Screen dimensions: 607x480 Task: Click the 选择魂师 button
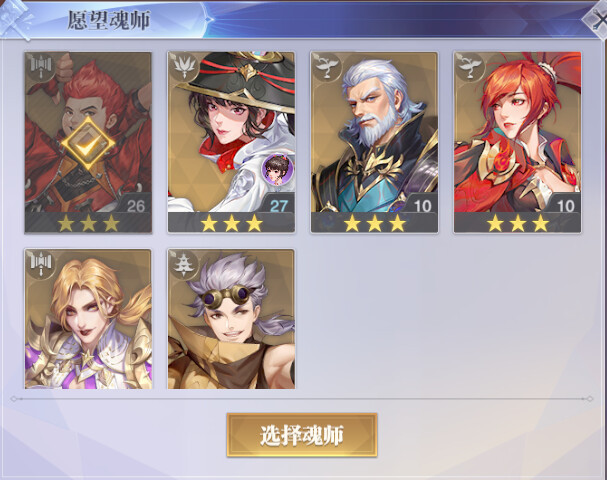302,435
